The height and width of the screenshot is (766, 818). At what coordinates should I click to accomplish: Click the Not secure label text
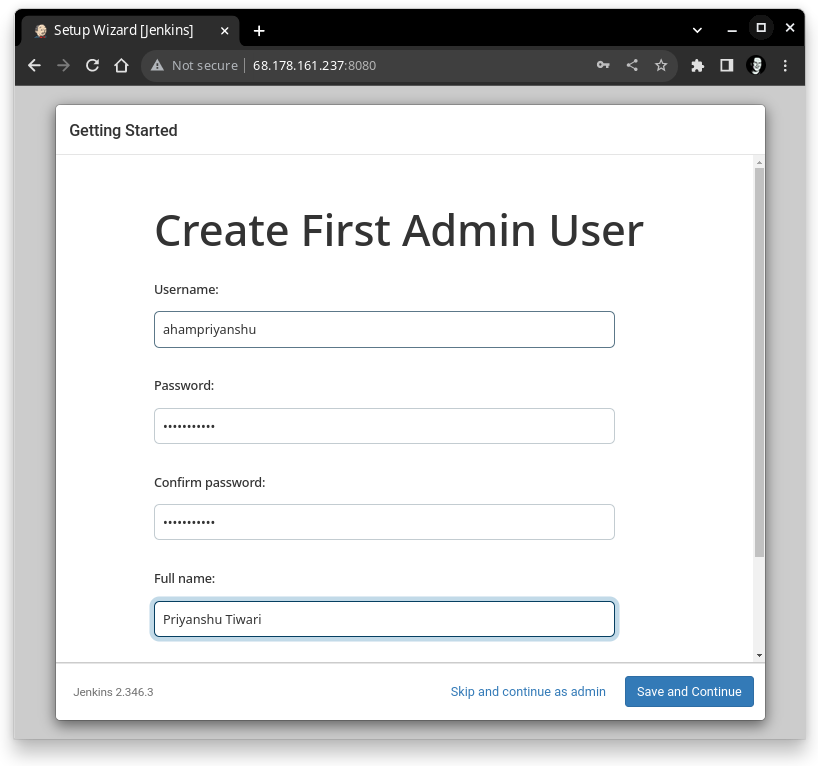[204, 65]
